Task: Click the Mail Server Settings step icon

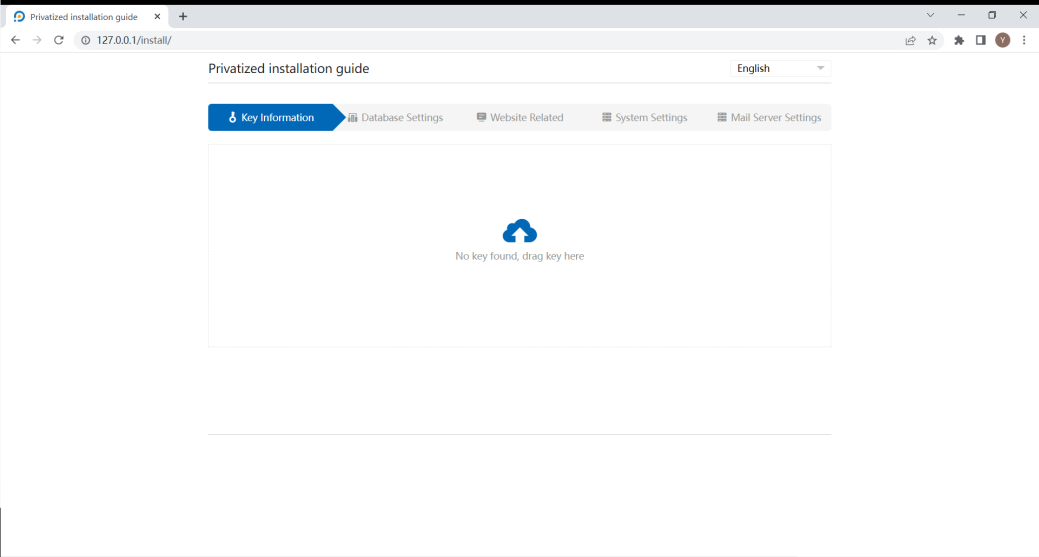Action: pyautogui.click(x=722, y=118)
